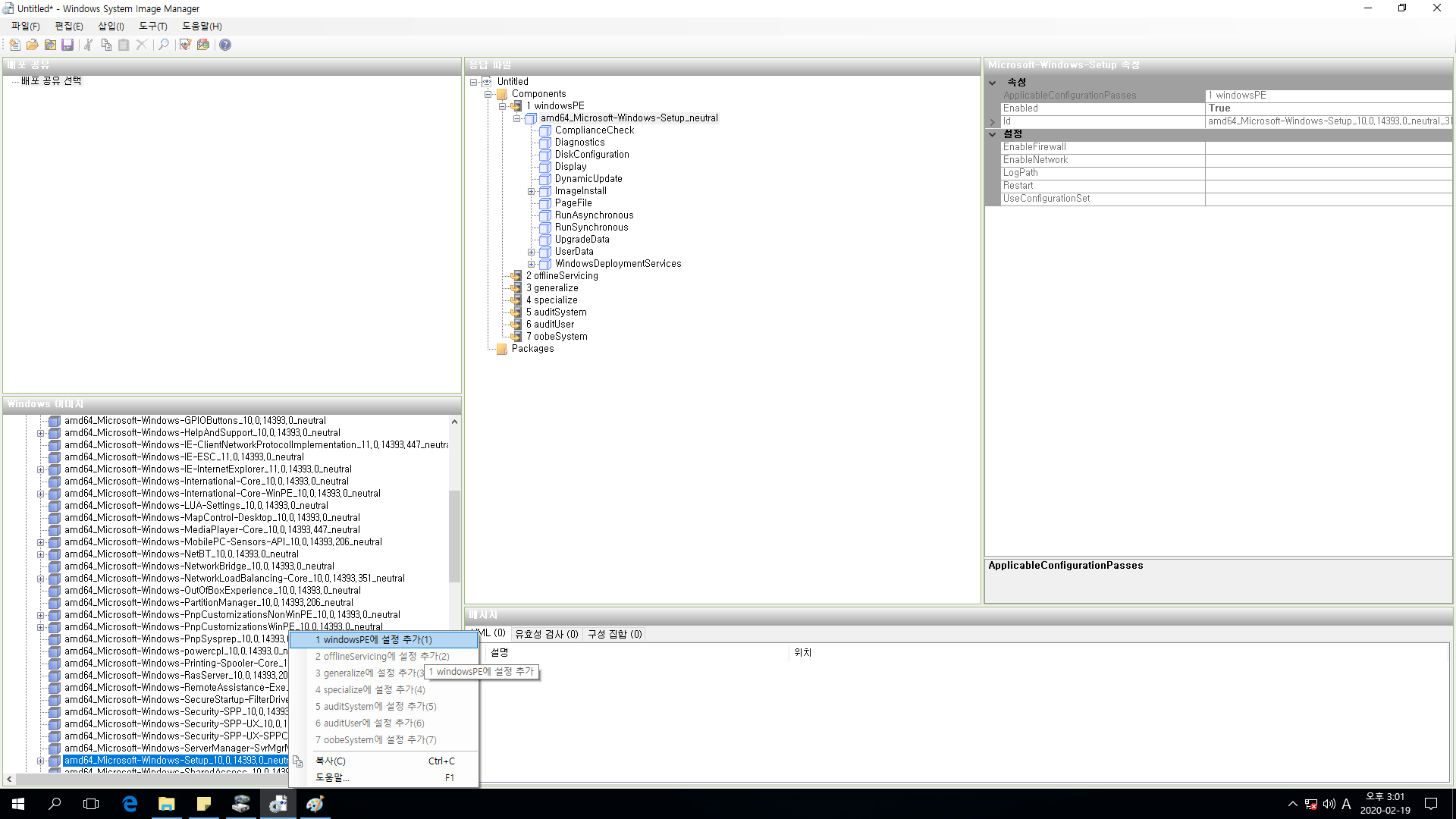Choose '1 windowsPE에 설정 추가' context menu item

pyautogui.click(x=374, y=640)
